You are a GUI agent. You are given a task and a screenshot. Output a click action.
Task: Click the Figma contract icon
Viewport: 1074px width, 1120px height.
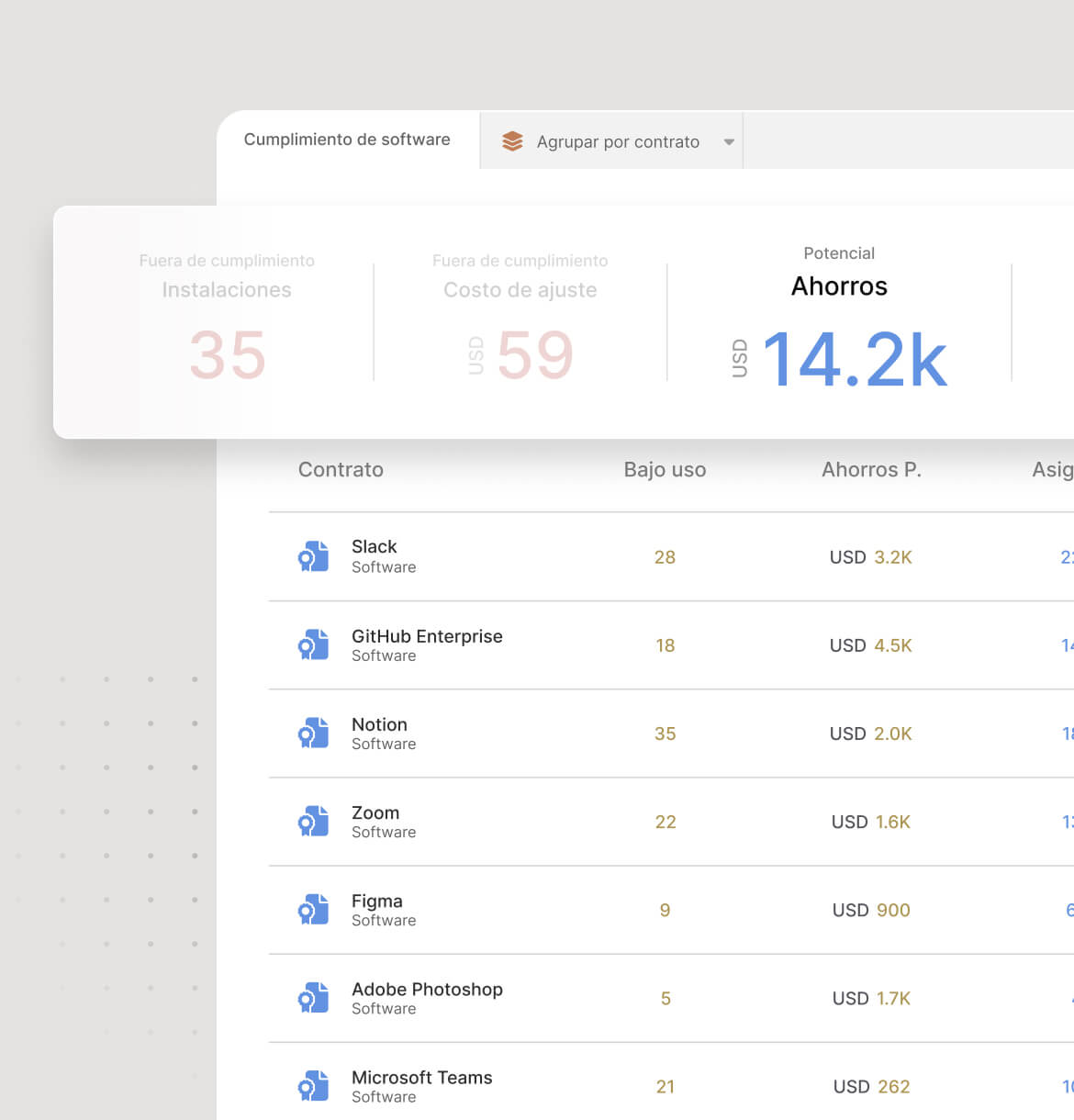pos(314,909)
